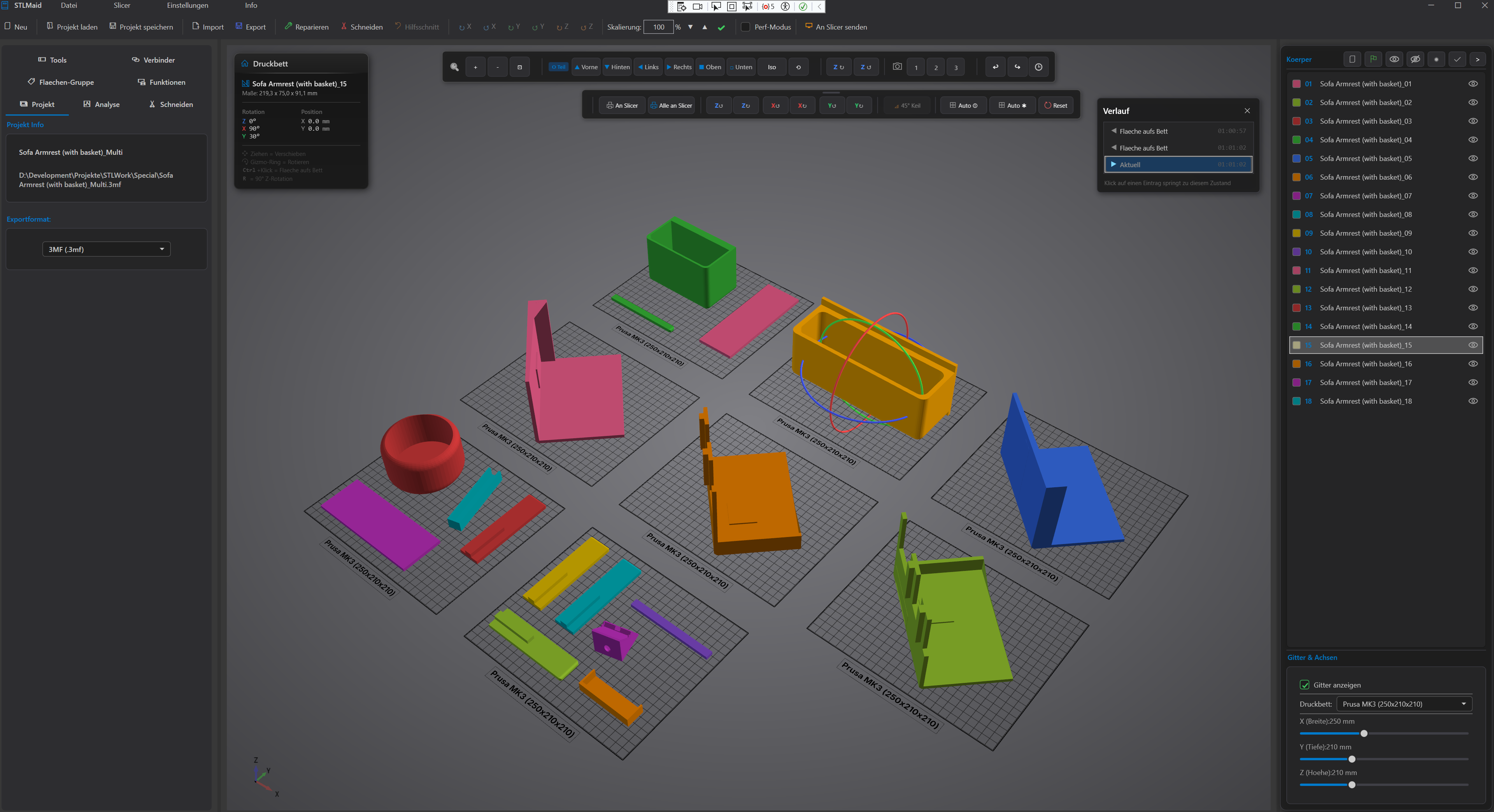Screen dimensions: 1494x812
Task: Click the Projekt laden button
Action: pyautogui.click(x=72, y=27)
